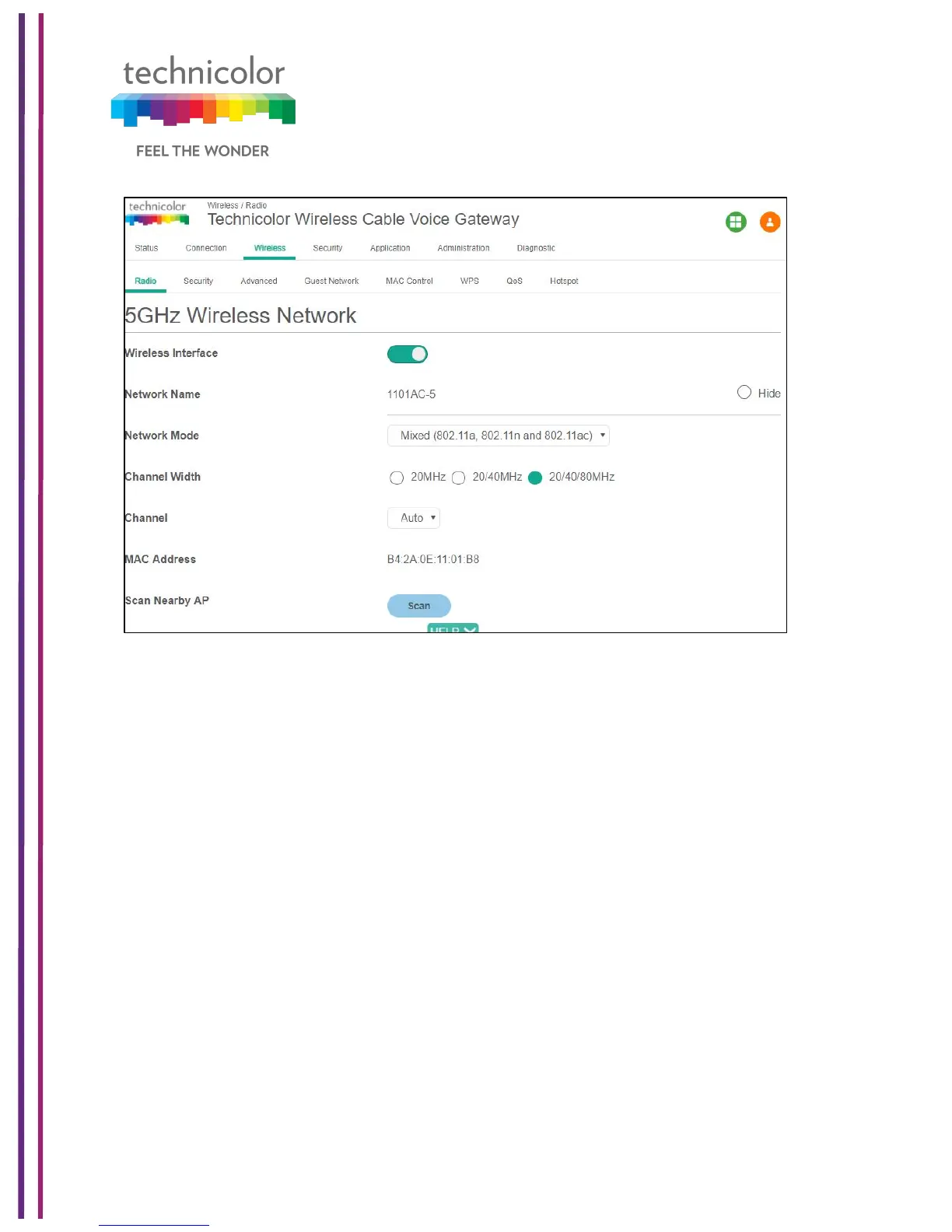Click the small technicolor logo in gateway header
The width and height of the screenshot is (952, 1232).
coord(158,213)
